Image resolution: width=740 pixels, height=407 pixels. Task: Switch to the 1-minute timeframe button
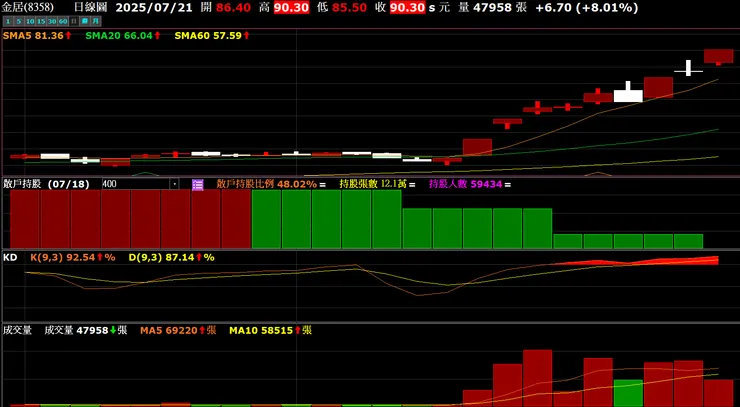tap(8, 21)
